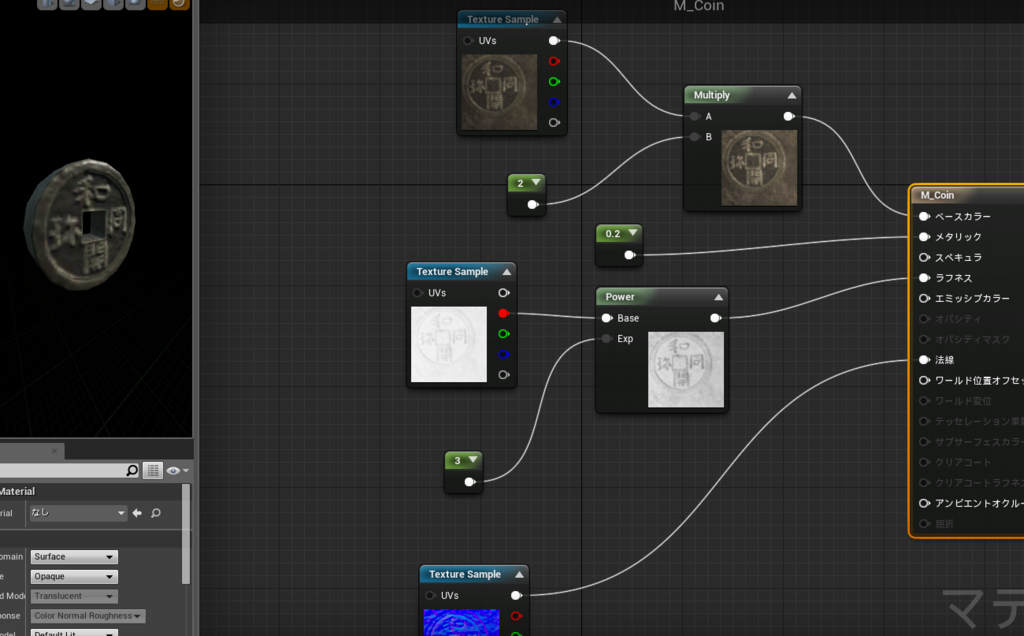Image resolution: width=1024 pixels, height=636 pixels.
Task: Click the Multiply node B input pin
Action: 695,136
